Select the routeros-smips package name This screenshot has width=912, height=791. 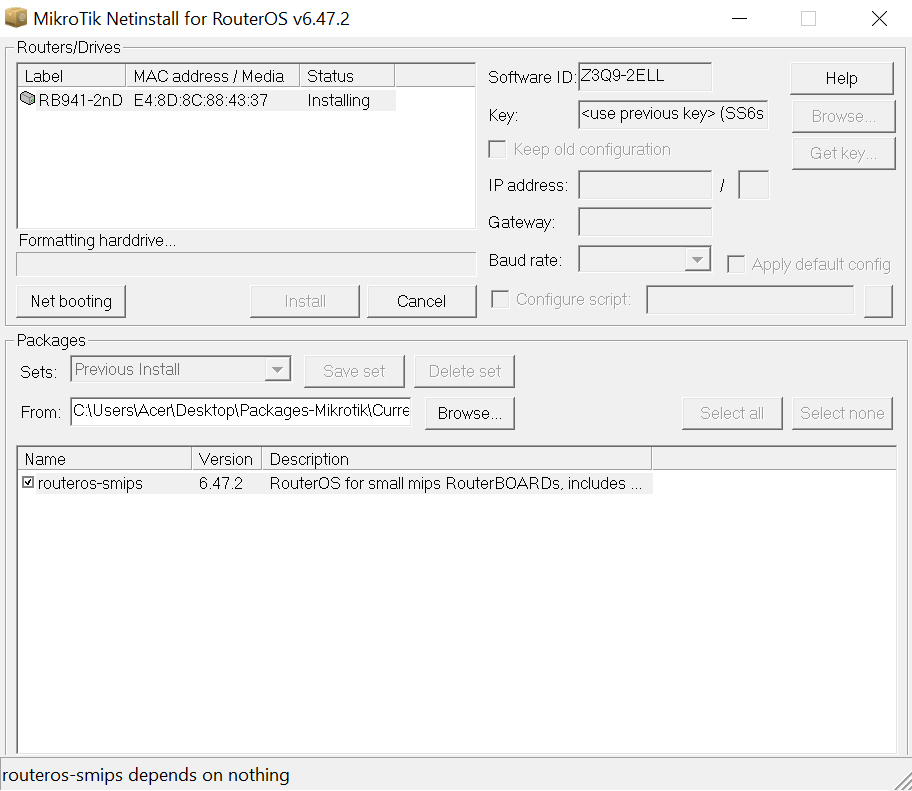click(90, 483)
